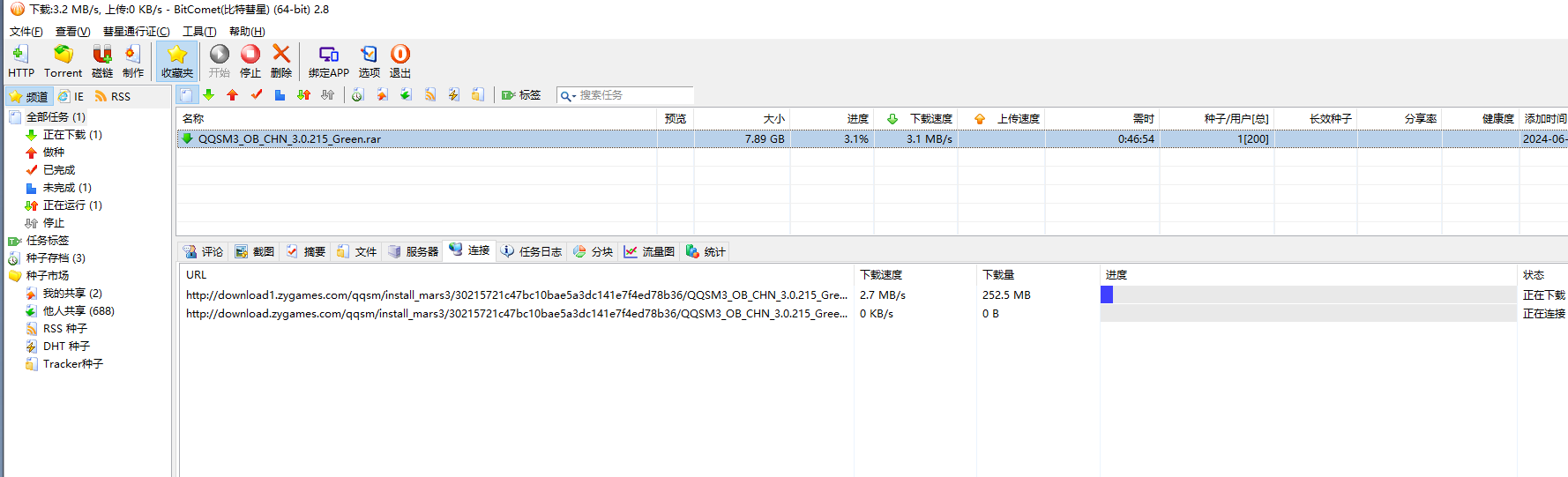1568x477 pixels.
Task: Click the lightning DHT torrent filter icon
Action: (x=453, y=95)
